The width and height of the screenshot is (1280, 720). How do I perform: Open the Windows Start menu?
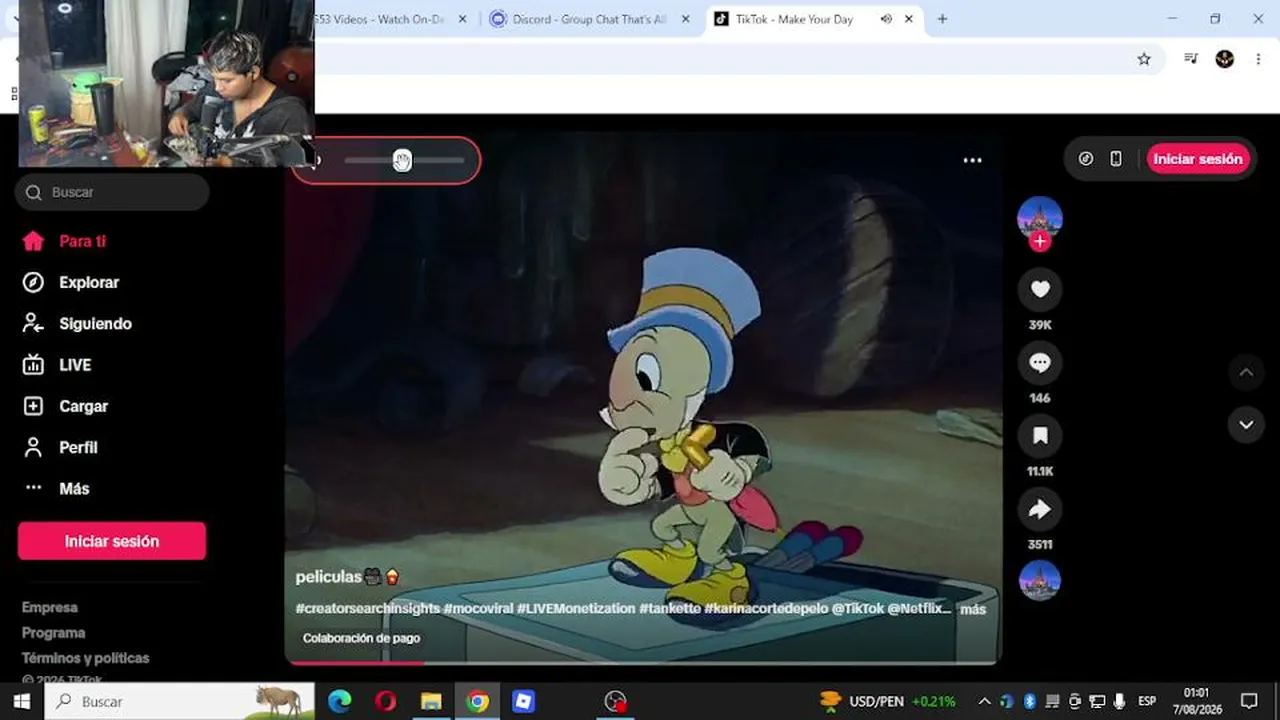(21, 701)
